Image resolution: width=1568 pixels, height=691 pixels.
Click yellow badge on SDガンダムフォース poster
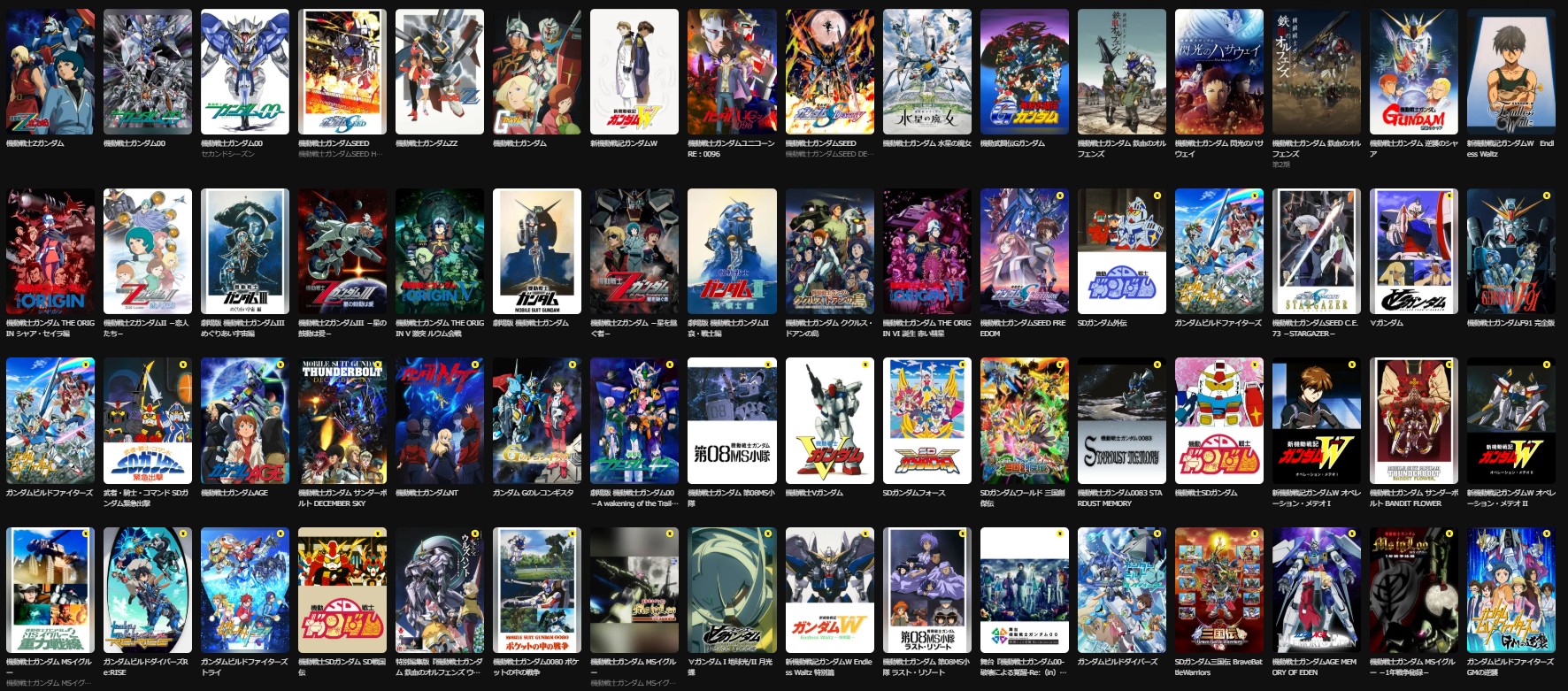(x=962, y=365)
